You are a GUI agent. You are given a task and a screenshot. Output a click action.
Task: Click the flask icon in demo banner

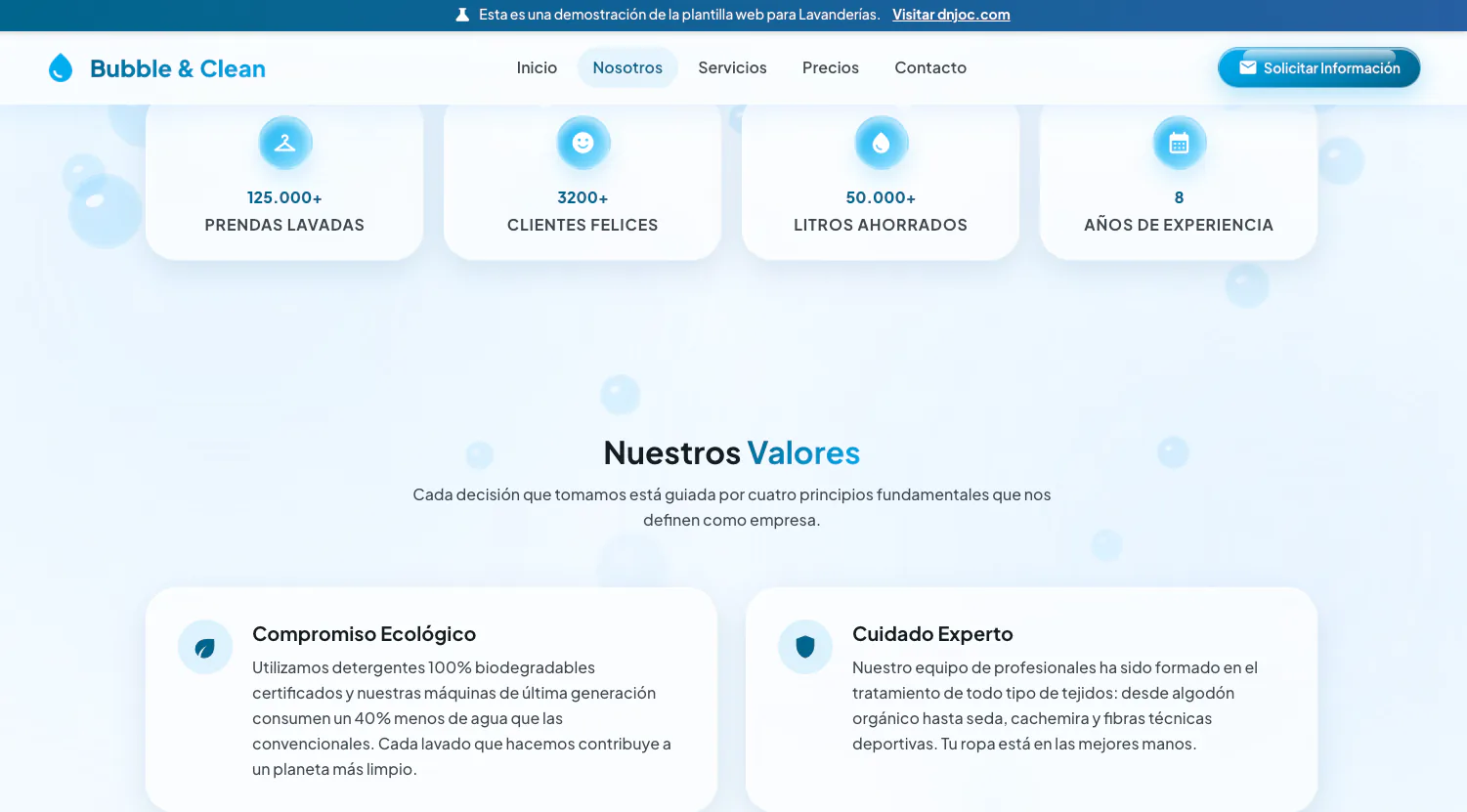(x=462, y=15)
